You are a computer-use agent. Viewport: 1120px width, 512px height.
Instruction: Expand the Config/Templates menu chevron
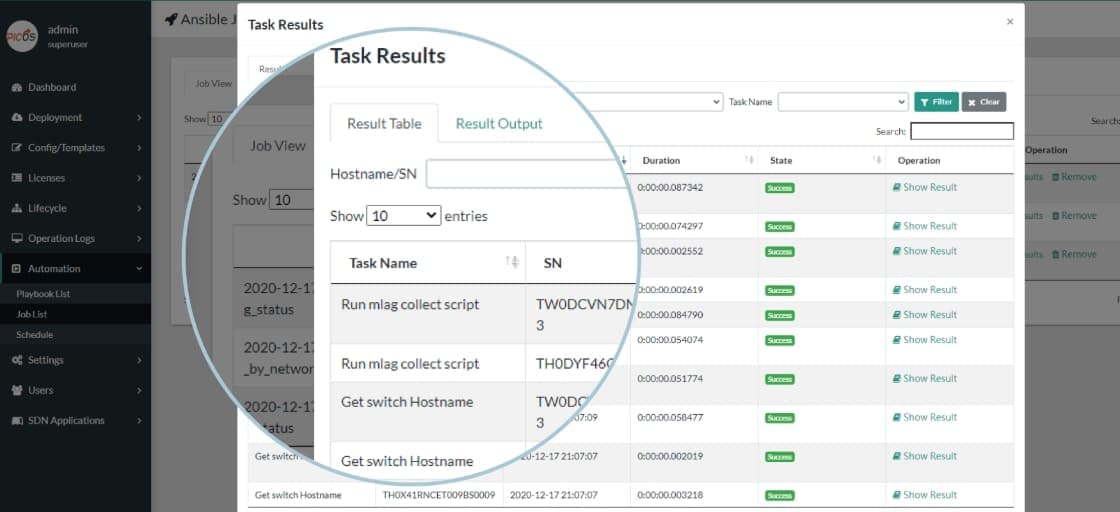coord(139,148)
